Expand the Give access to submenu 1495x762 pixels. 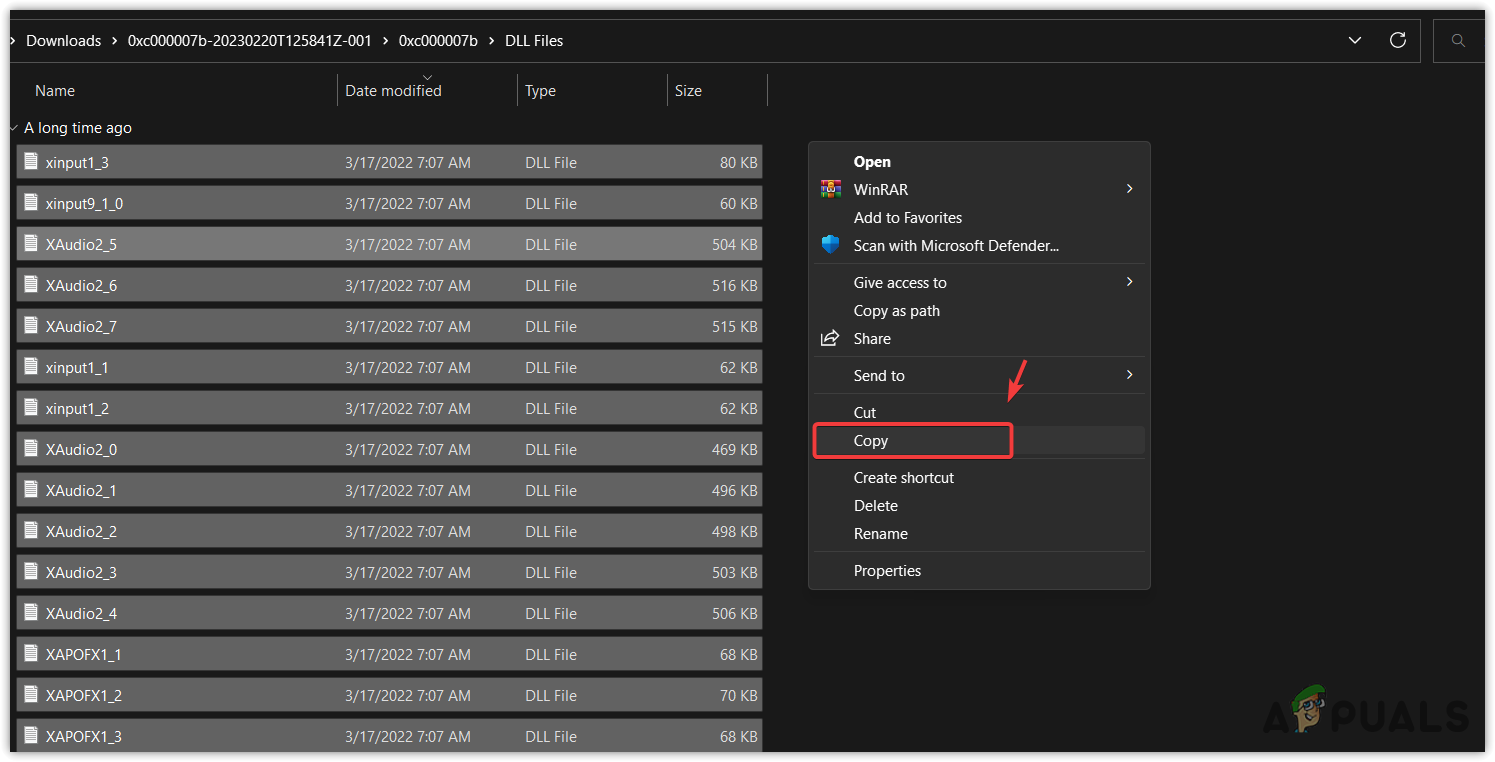pyautogui.click(x=1129, y=282)
